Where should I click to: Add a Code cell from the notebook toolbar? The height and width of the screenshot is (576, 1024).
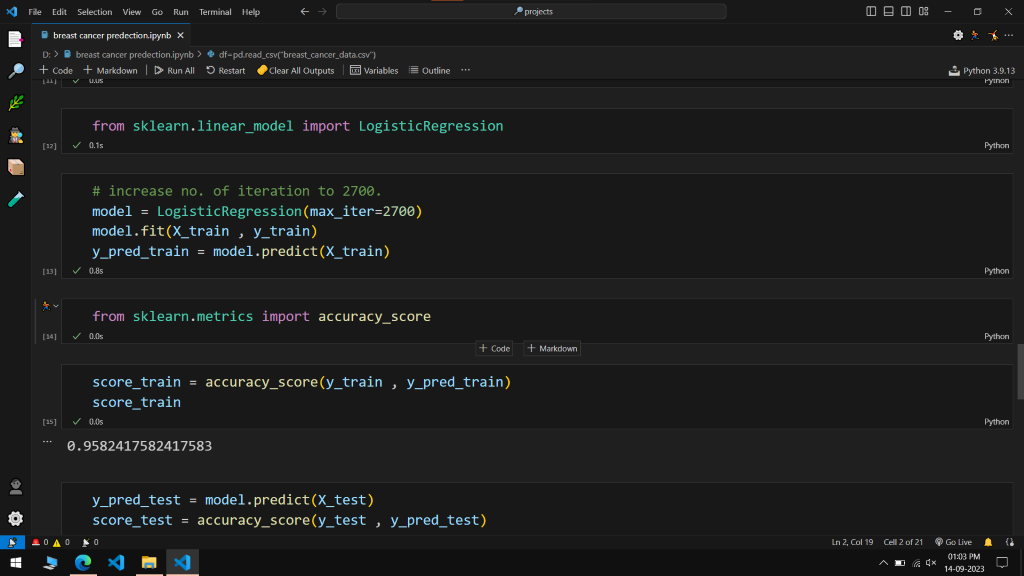coord(56,71)
